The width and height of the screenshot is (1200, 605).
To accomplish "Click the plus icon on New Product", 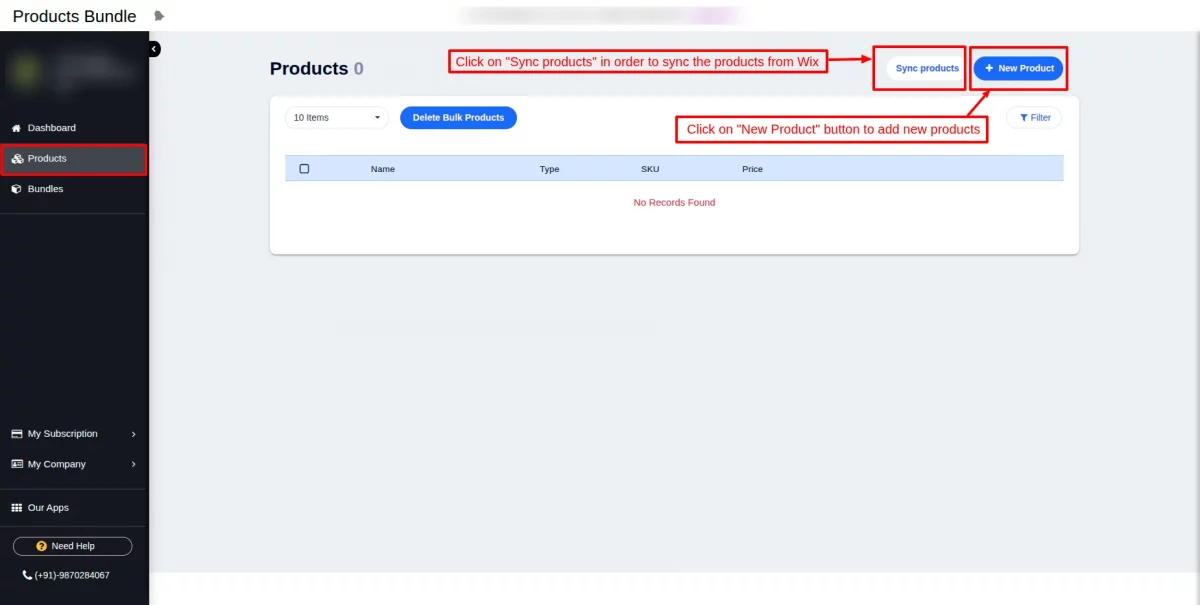I will click(x=989, y=68).
